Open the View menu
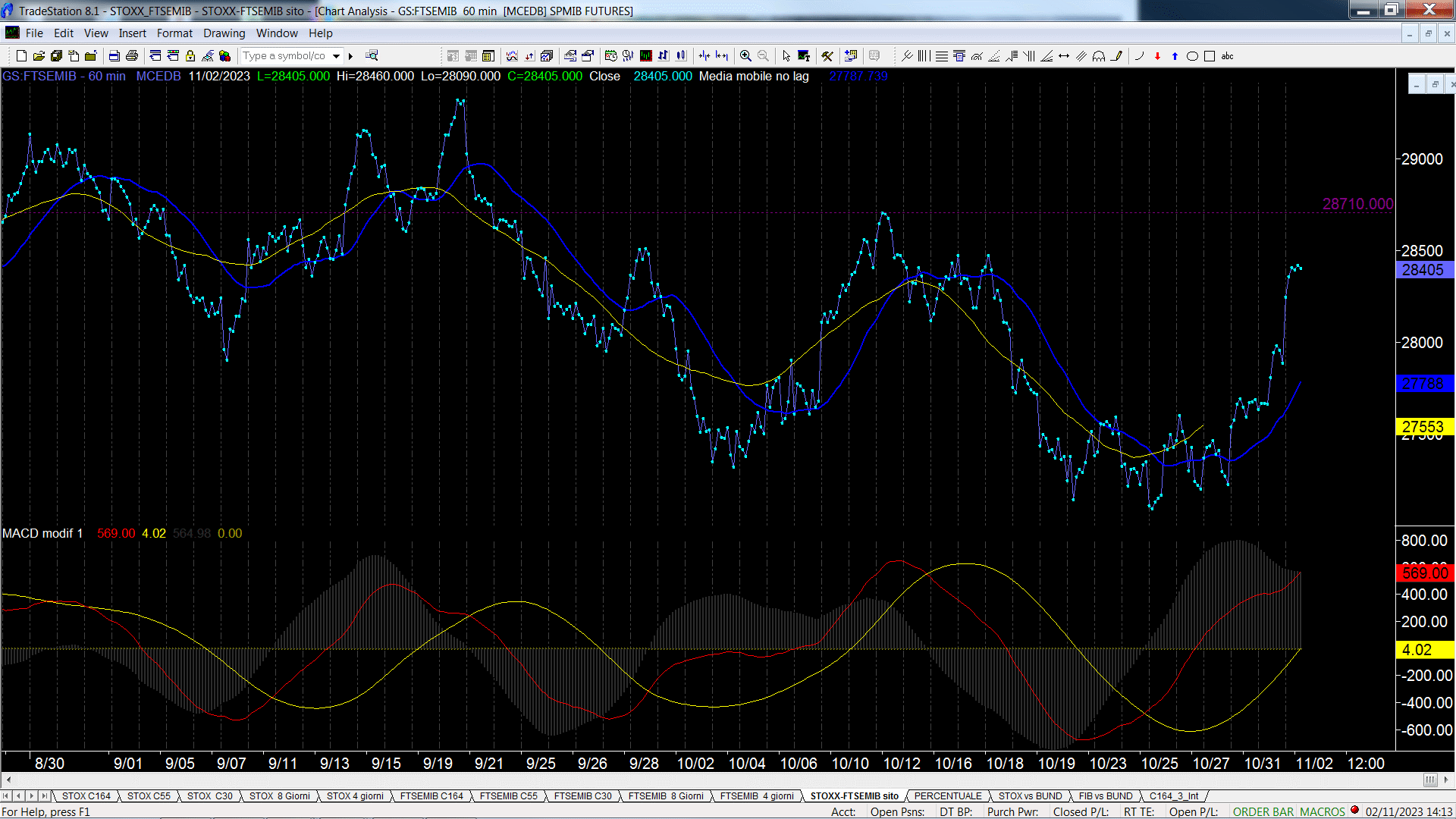The width and height of the screenshot is (1456, 819). [96, 33]
